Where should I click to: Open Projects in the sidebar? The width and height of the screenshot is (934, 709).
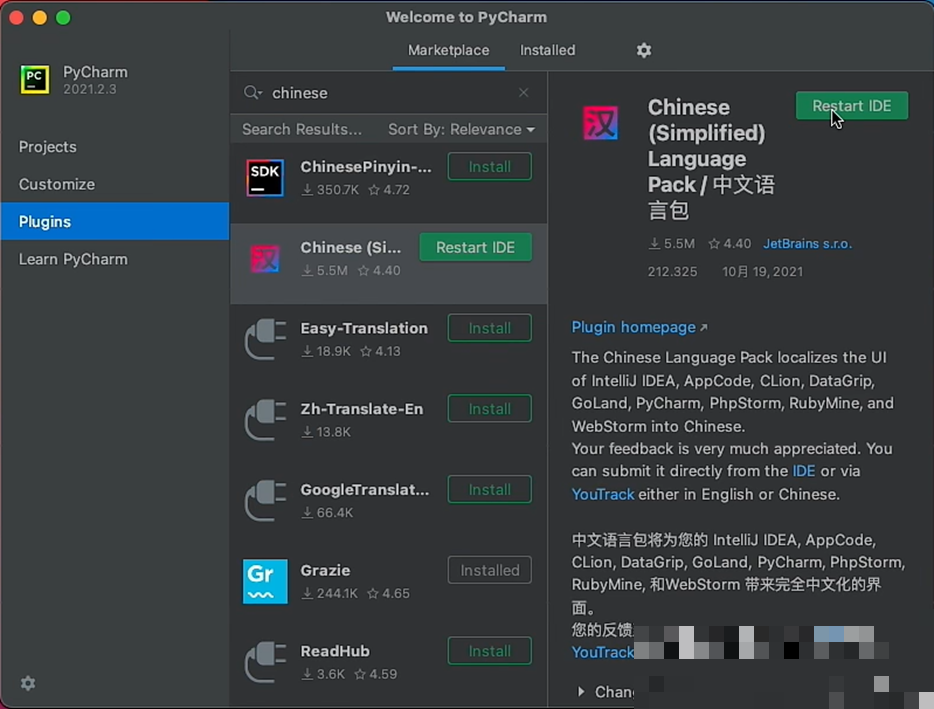114,147
